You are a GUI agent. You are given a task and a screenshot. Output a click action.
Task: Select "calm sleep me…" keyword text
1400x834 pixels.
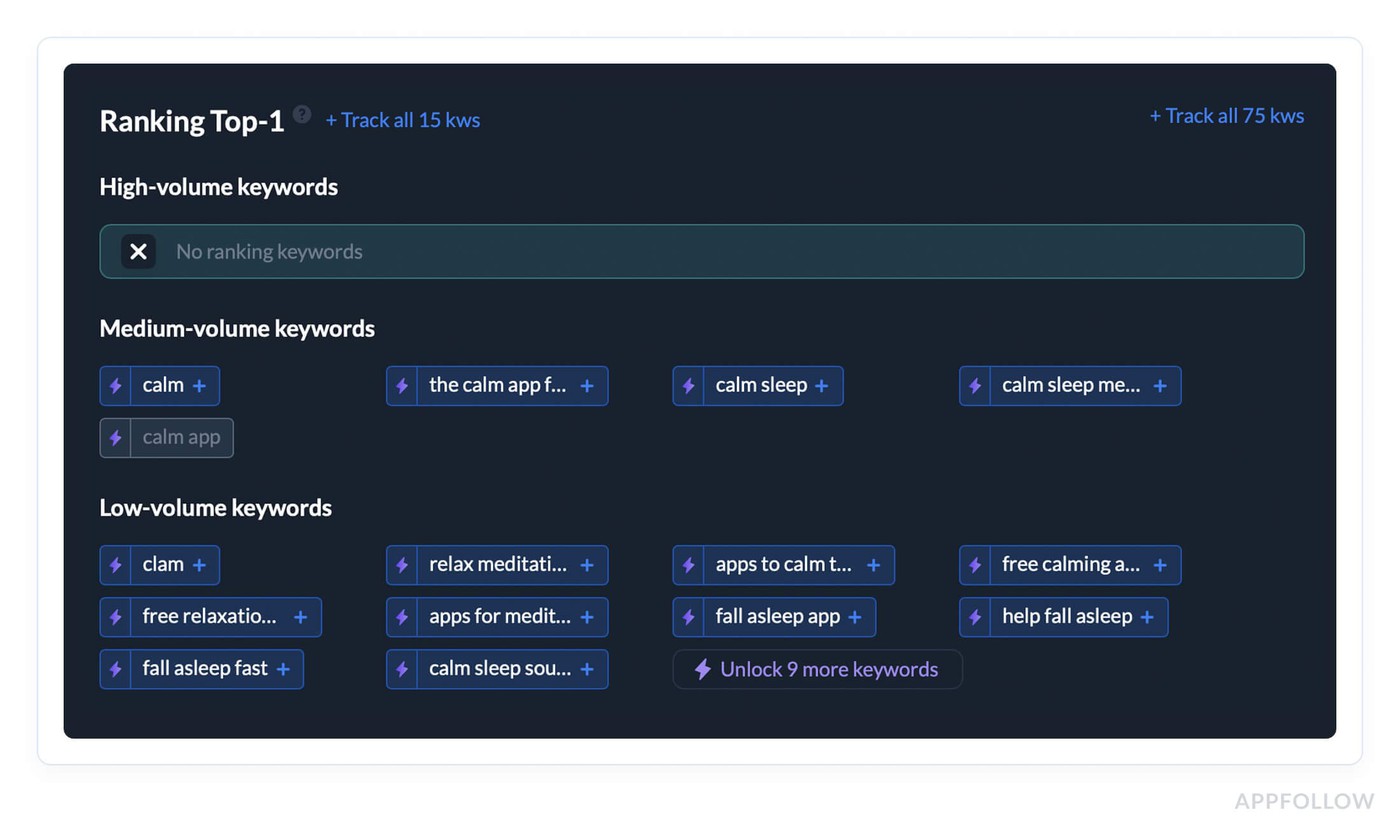pyautogui.click(x=1071, y=385)
